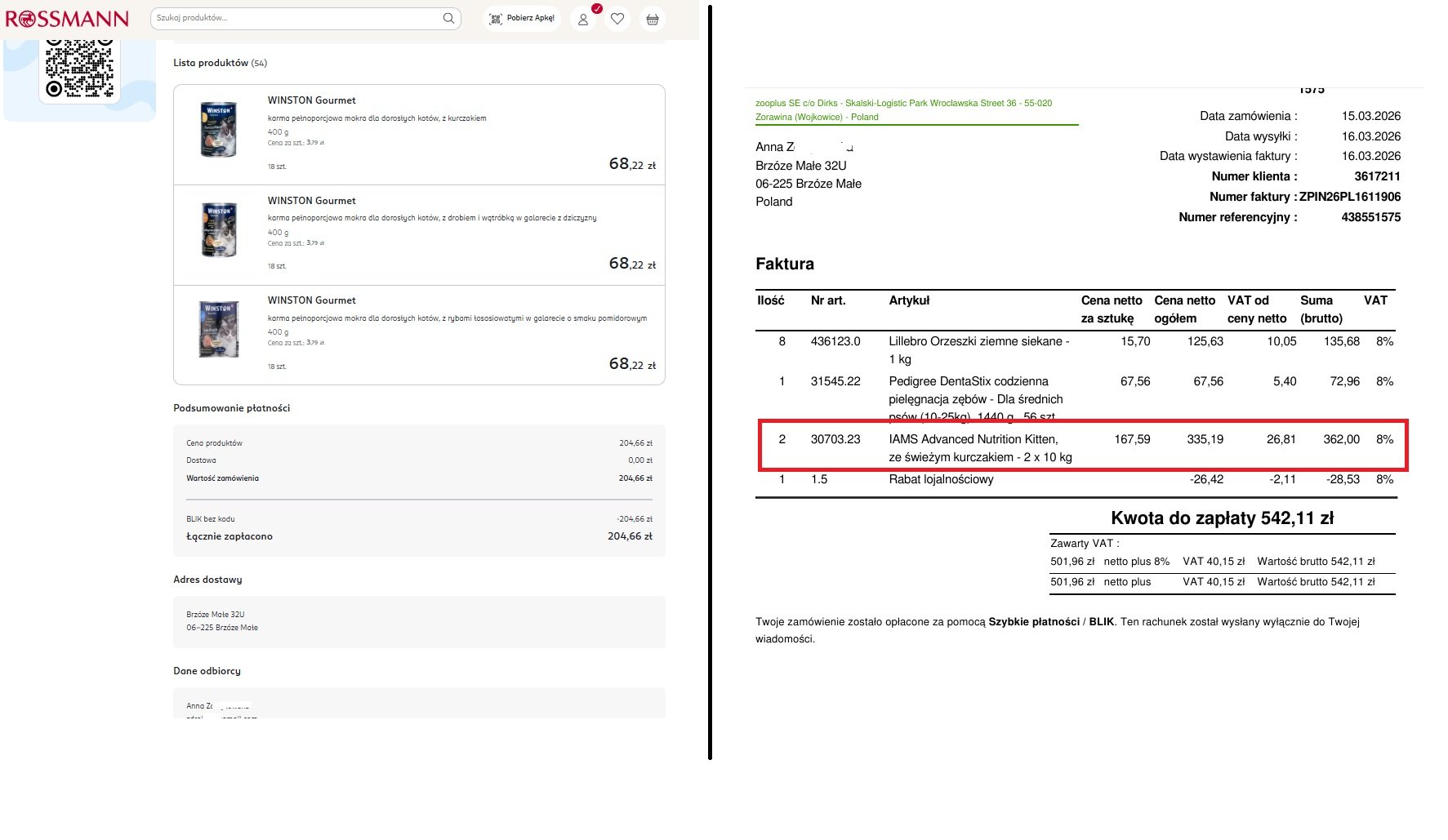Select 'Kwota do zapłaty 542,11 zł' total

[1222, 518]
